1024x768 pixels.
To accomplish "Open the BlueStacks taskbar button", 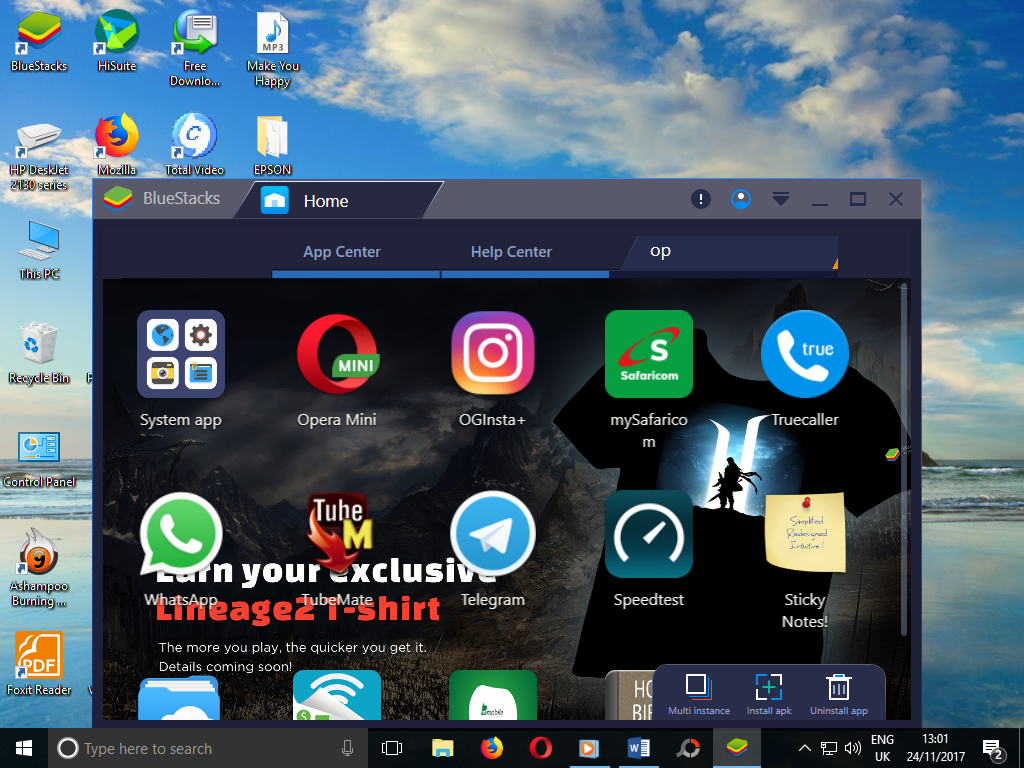I will click(x=737, y=748).
